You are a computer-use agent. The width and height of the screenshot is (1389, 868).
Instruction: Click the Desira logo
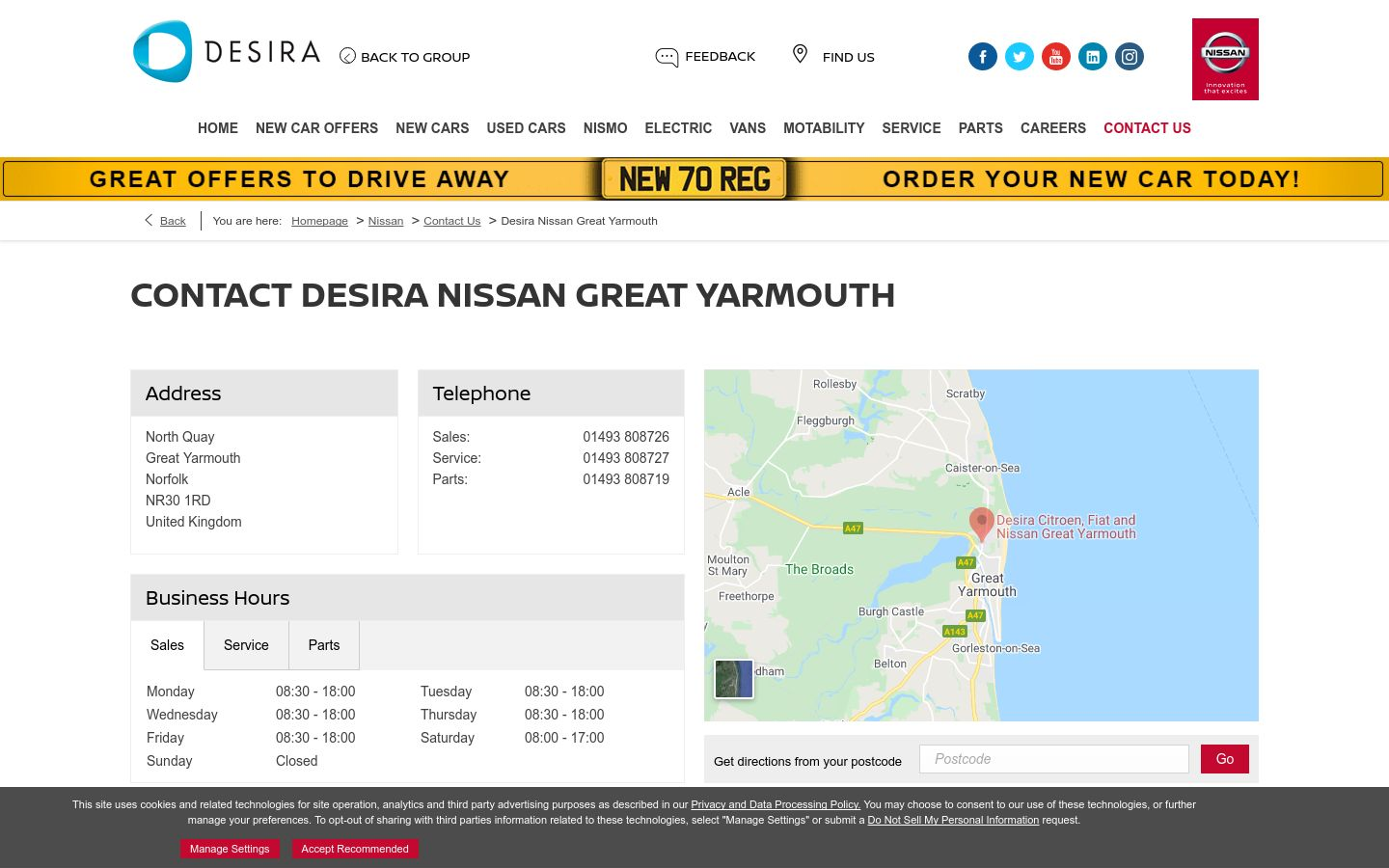(x=227, y=52)
